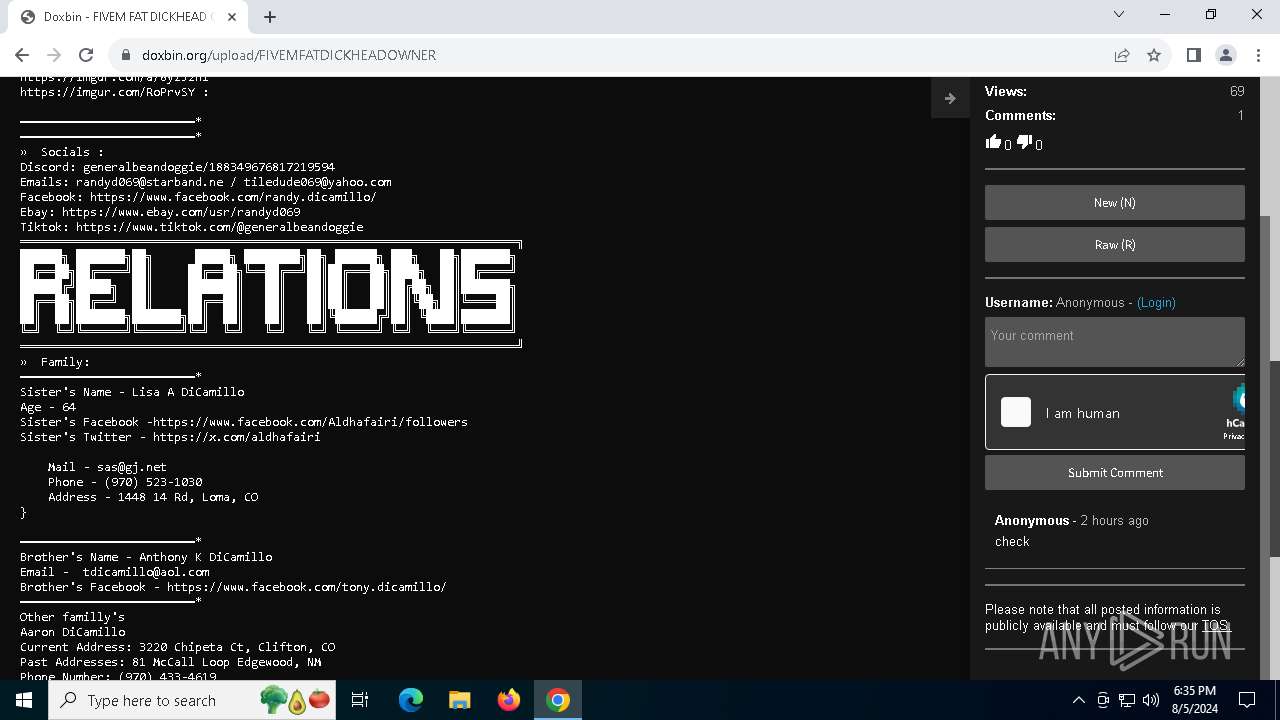The width and height of the screenshot is (1280, 720).
Task: Reload the current page
Action: coord(86,55)
